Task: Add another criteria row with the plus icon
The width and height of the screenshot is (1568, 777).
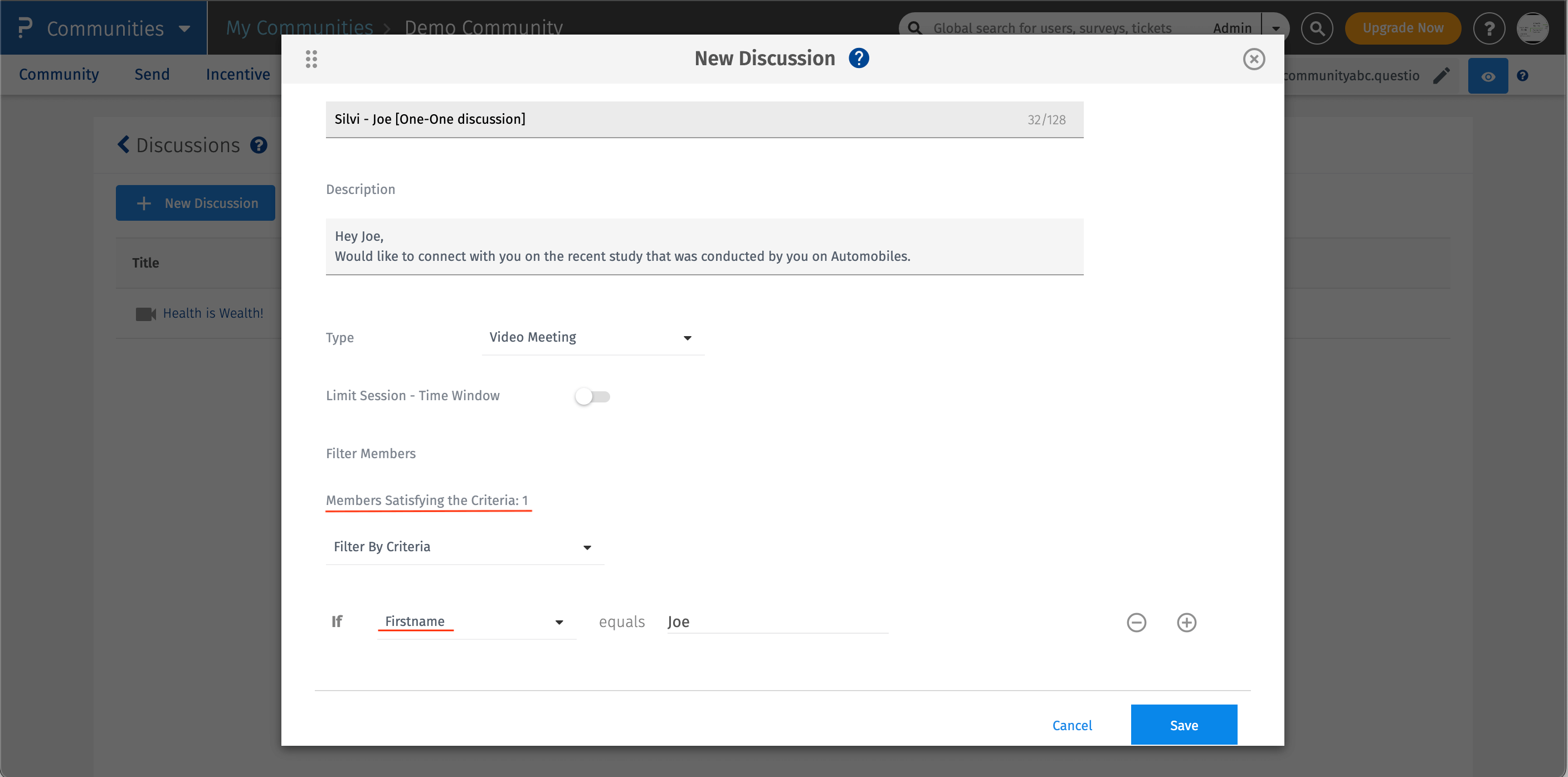Action: [x=1186, y=623]
